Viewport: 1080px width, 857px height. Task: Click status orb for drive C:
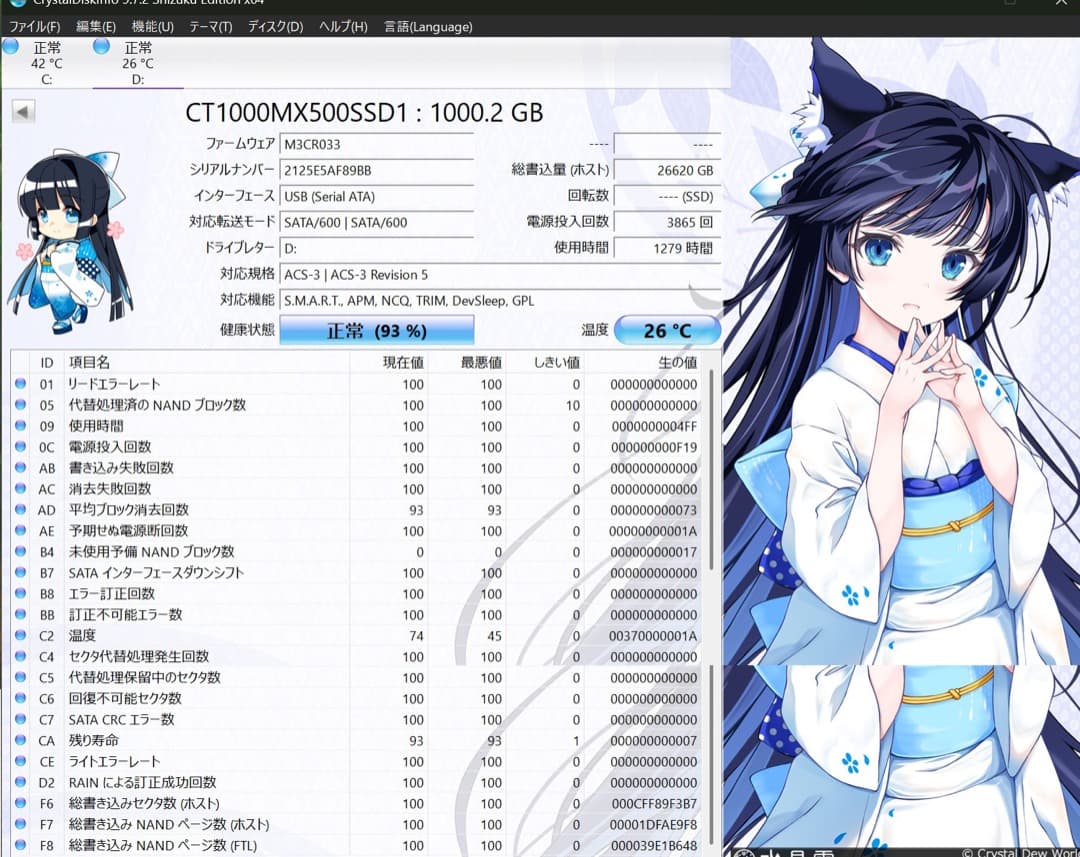(x=11, y=46)
